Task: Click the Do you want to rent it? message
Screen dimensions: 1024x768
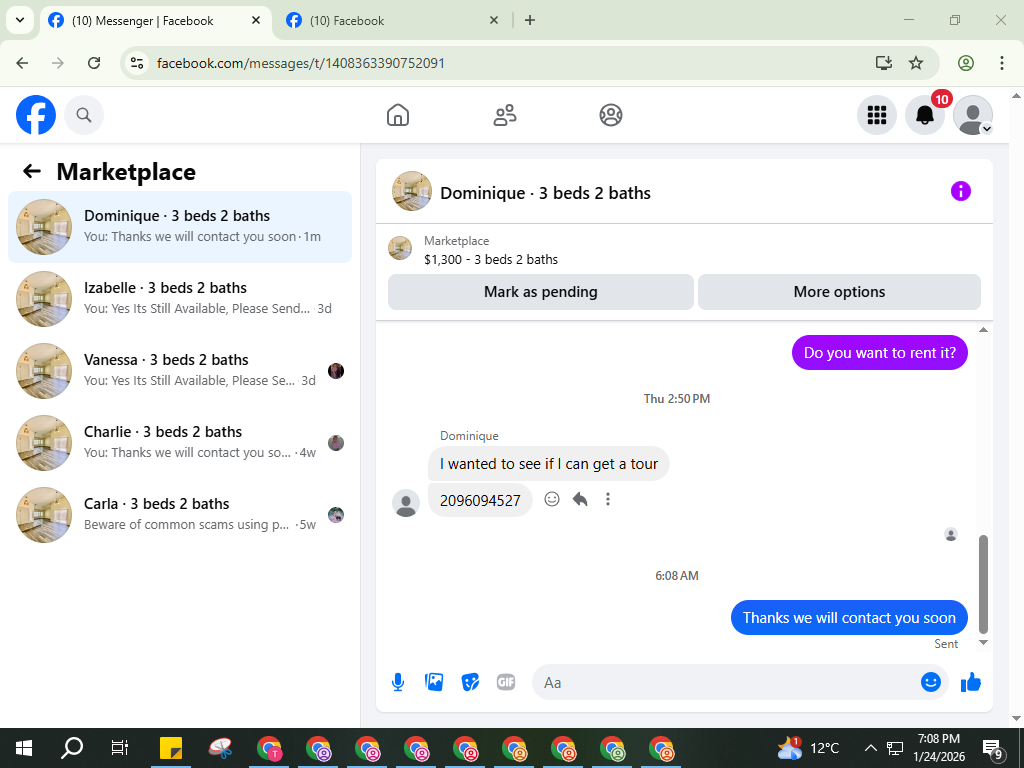Action: (x=880, y=353)
